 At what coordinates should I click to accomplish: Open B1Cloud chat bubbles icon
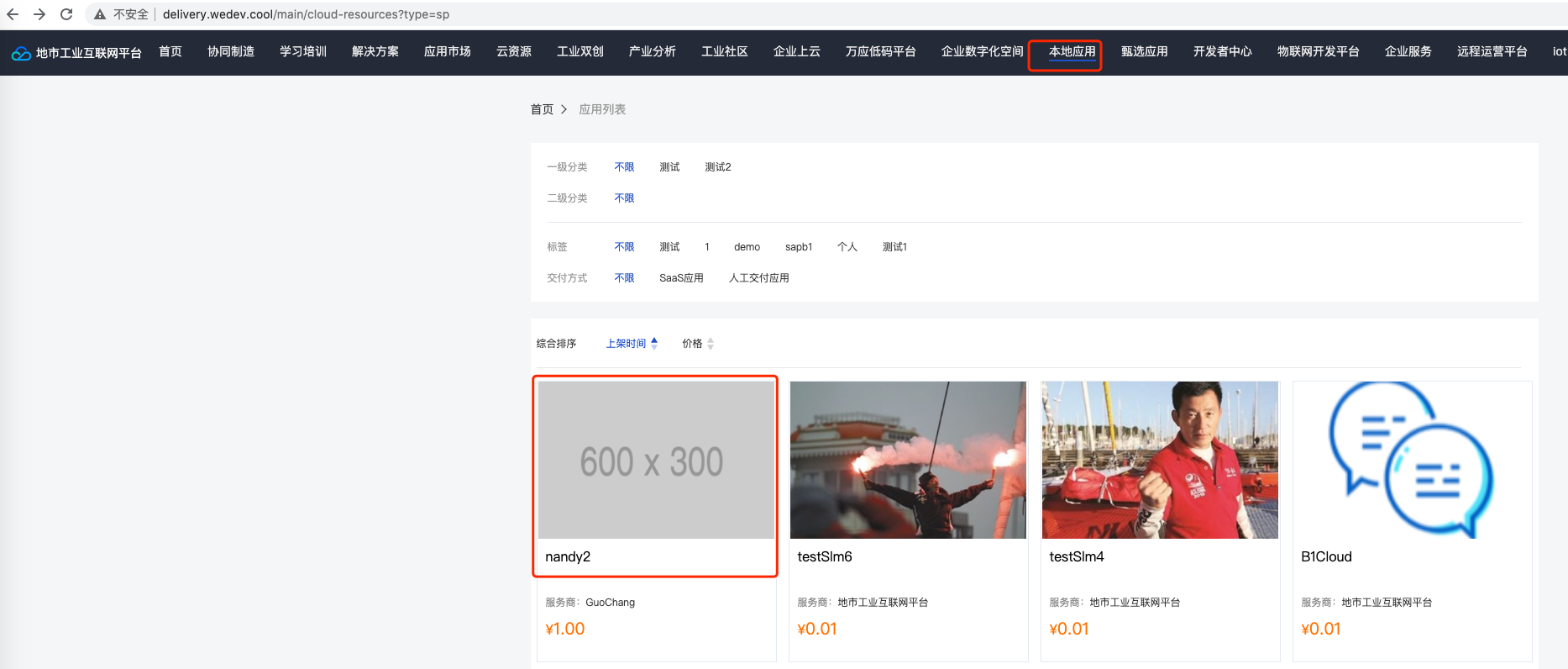[x=1412, y=460]
